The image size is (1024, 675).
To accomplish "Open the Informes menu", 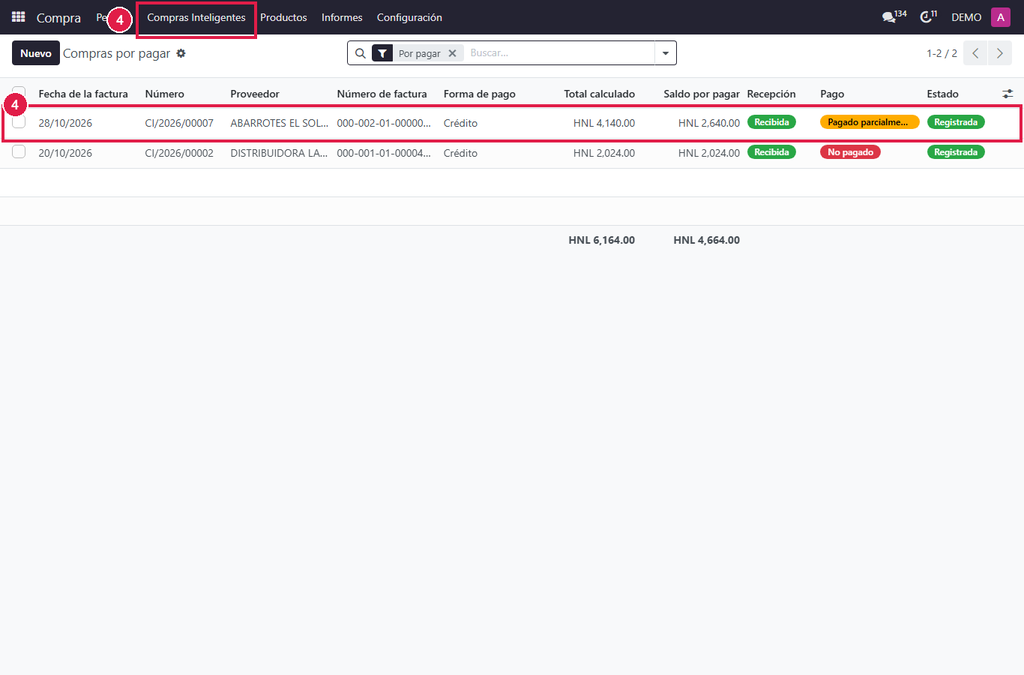I will click(x=342, y=18).
